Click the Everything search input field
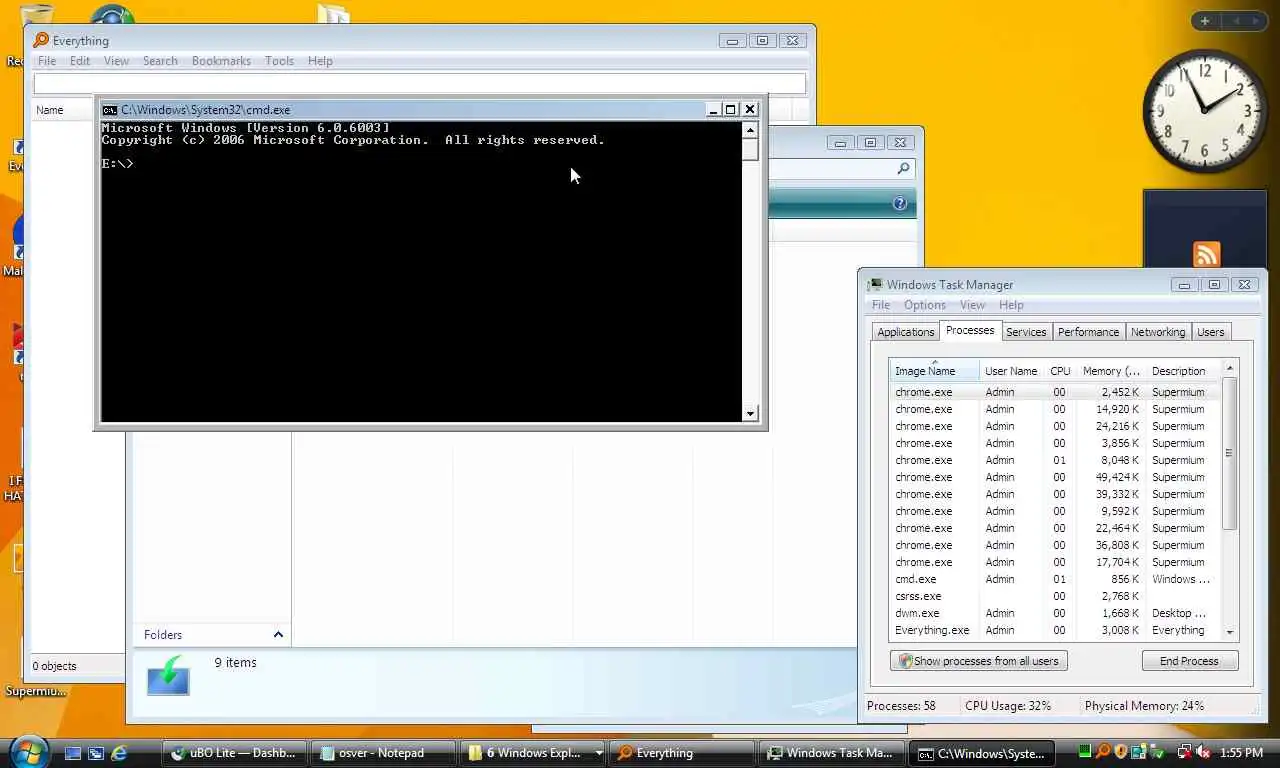Viewport: 1280px width, 768px height. point(420,84)
